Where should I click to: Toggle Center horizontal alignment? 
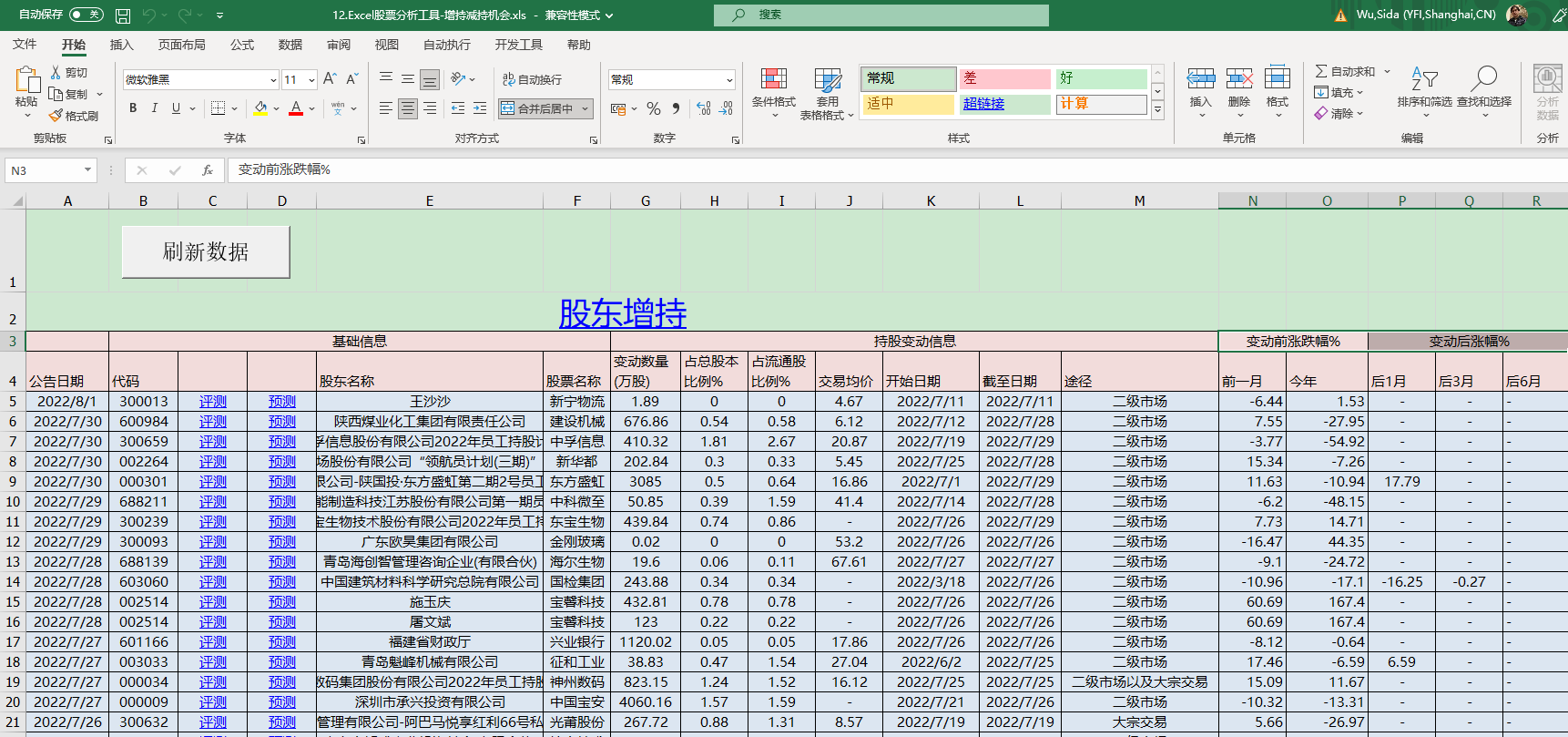point(408,108)
